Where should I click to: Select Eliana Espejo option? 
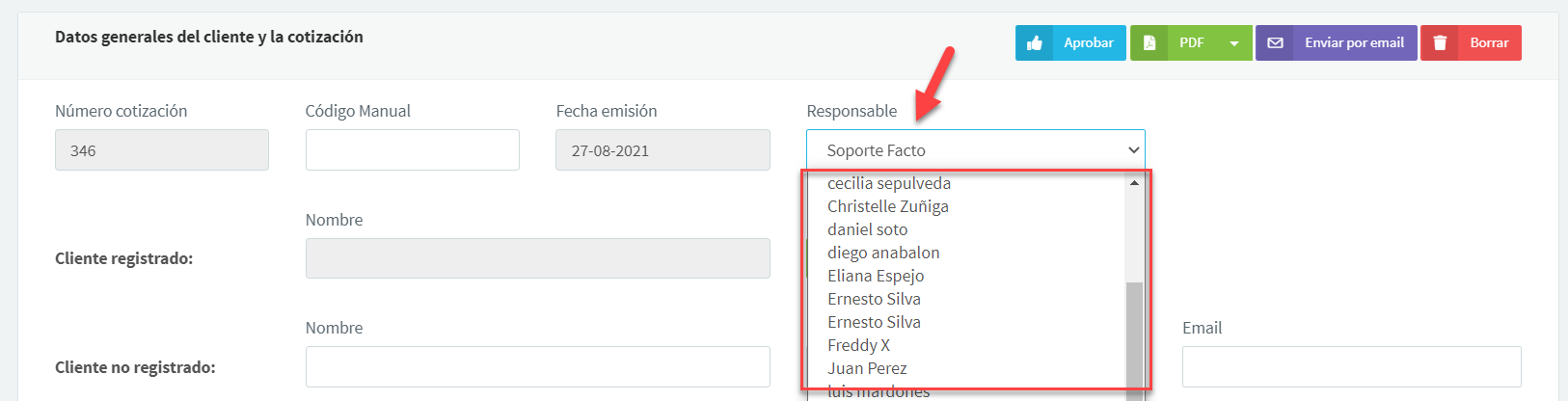875,276
